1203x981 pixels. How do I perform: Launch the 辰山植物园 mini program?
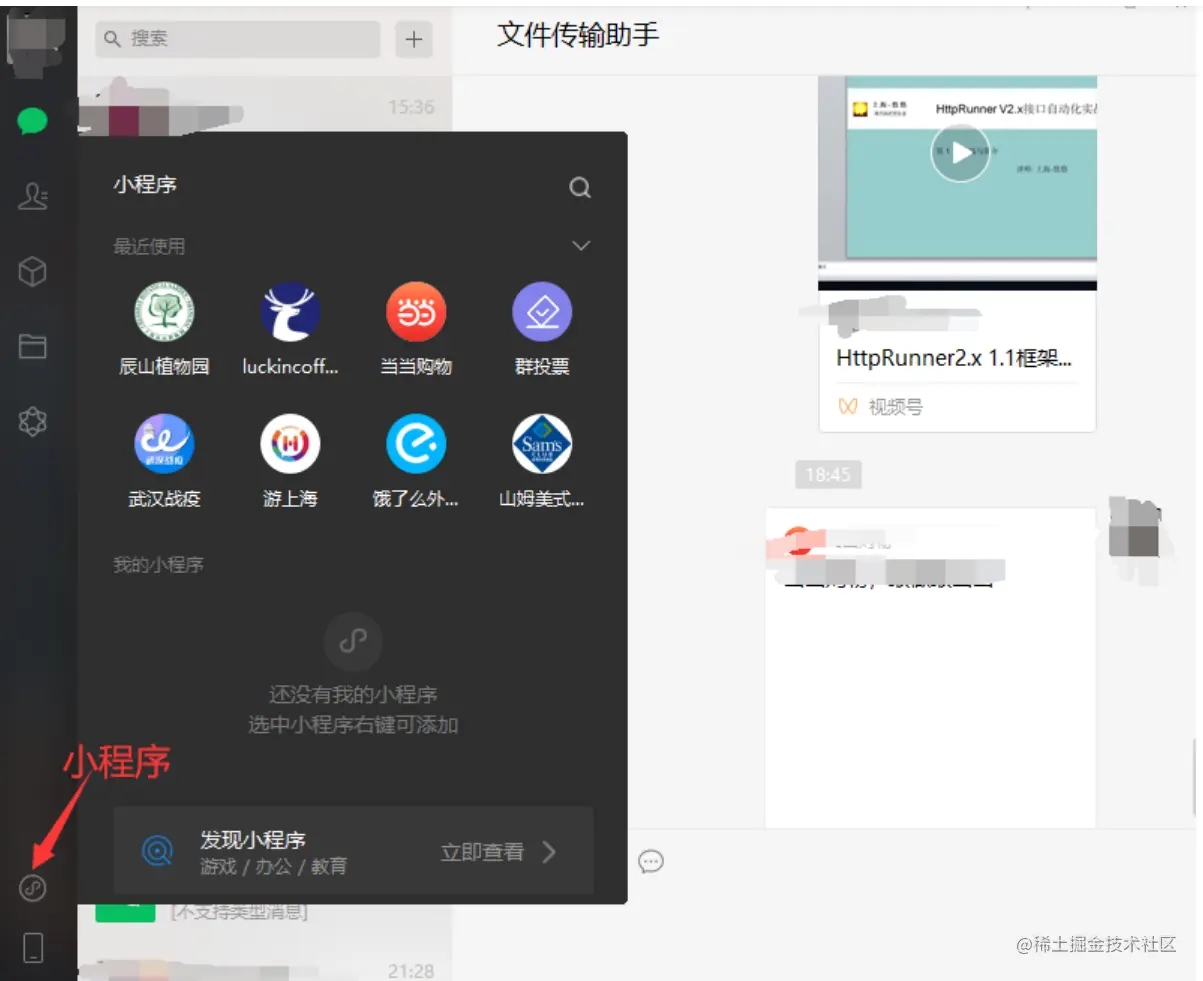164,328
